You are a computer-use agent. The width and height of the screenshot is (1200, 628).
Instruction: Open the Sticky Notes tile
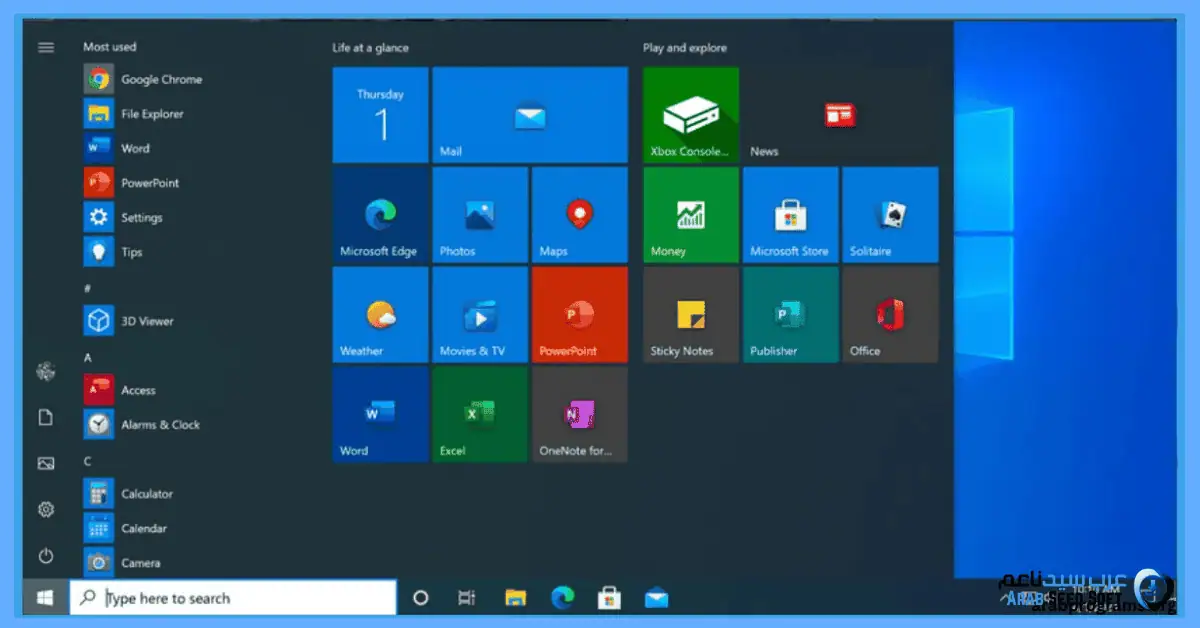tap(691, 315)
